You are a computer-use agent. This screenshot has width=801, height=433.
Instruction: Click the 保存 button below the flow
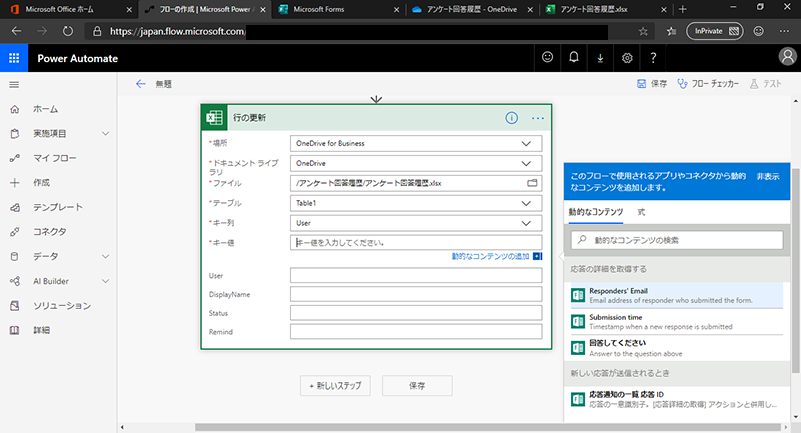pyautogui.click(x=417, y=386)
